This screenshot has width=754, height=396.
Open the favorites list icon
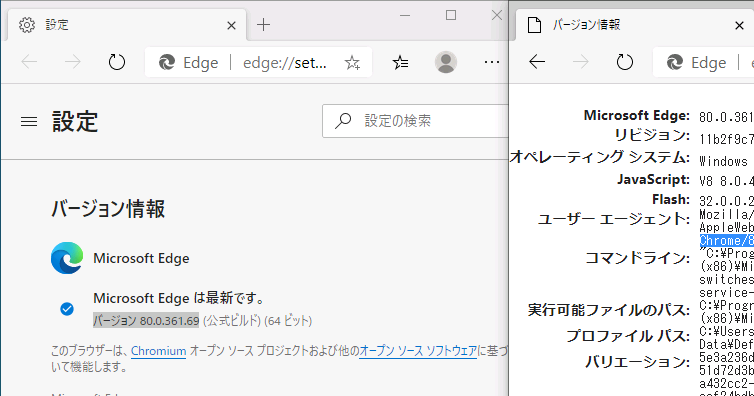coord(400,62)
